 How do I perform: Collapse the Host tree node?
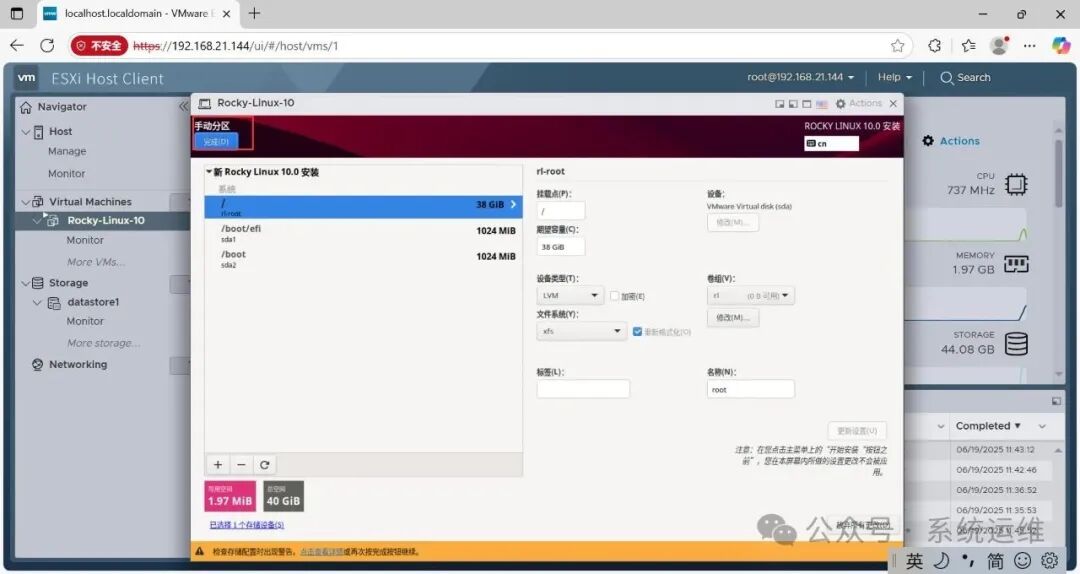tap(26, 132)
